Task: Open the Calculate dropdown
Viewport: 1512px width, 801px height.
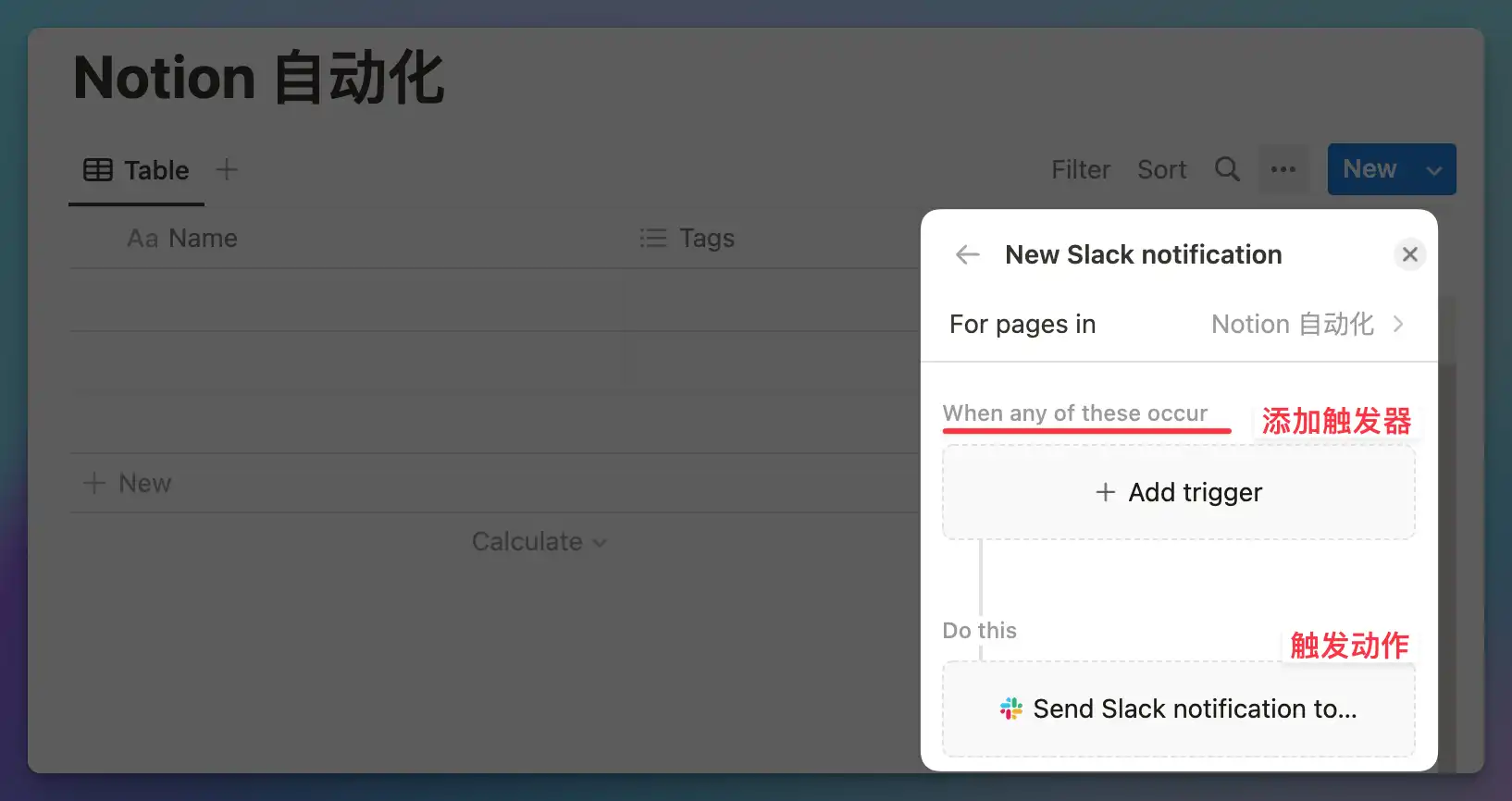Action: coord(539,541)
